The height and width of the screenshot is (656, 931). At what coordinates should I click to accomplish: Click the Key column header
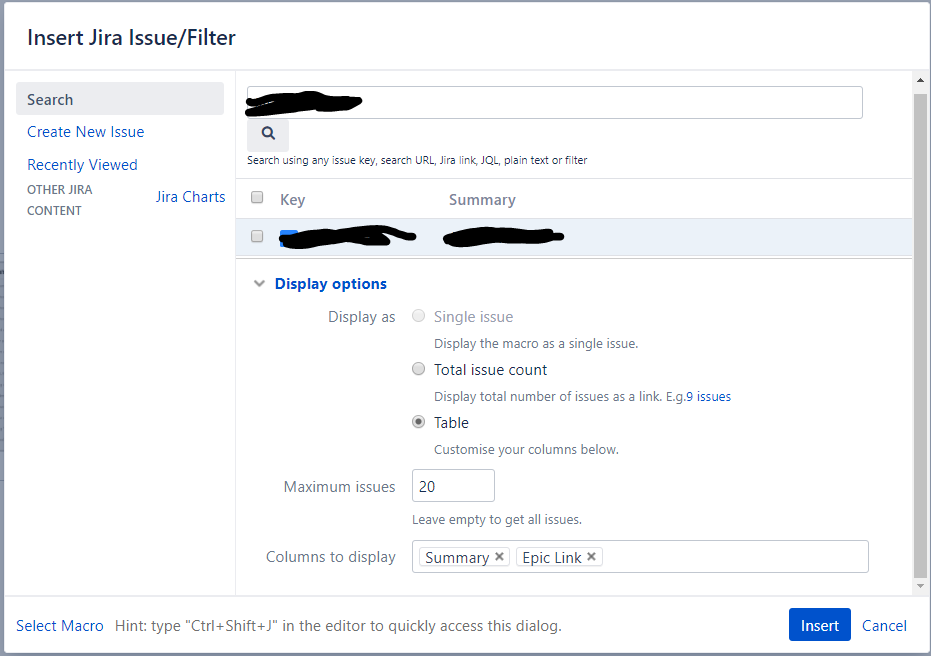pyautogui.click(x=293, y=200)
